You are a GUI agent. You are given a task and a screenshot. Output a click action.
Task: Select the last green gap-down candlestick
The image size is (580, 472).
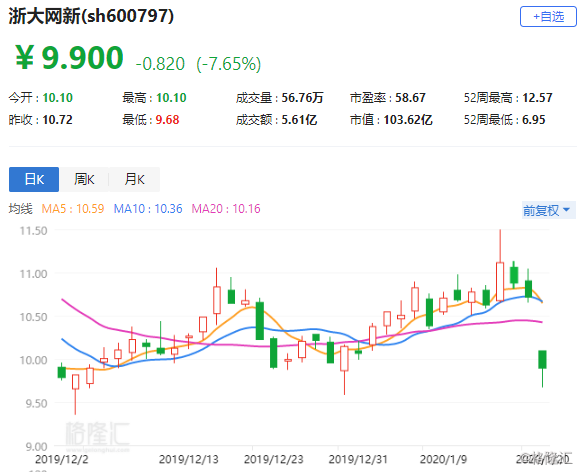pyautogui.click(x=542, y=360)
